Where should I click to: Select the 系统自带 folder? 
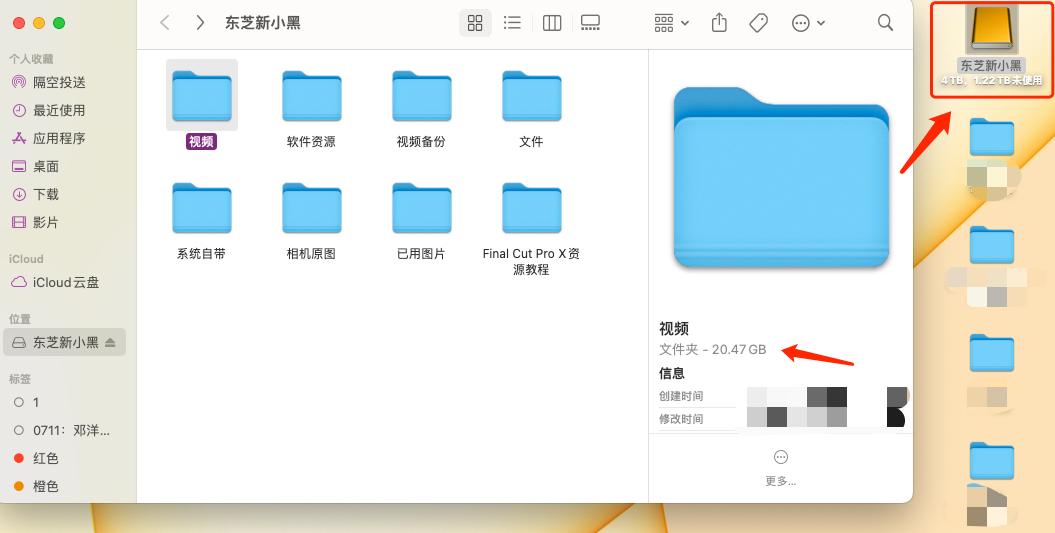[202, 221]
